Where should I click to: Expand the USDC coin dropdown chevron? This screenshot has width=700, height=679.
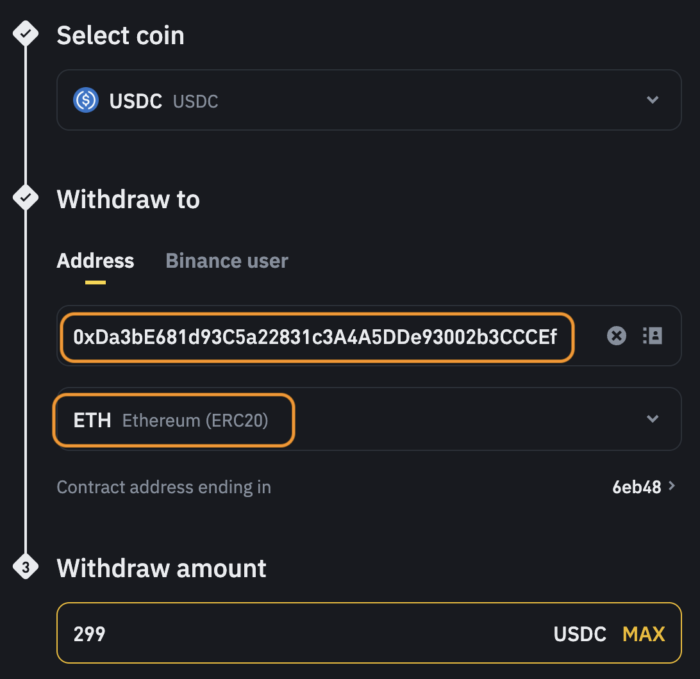(x=653, y=100)
